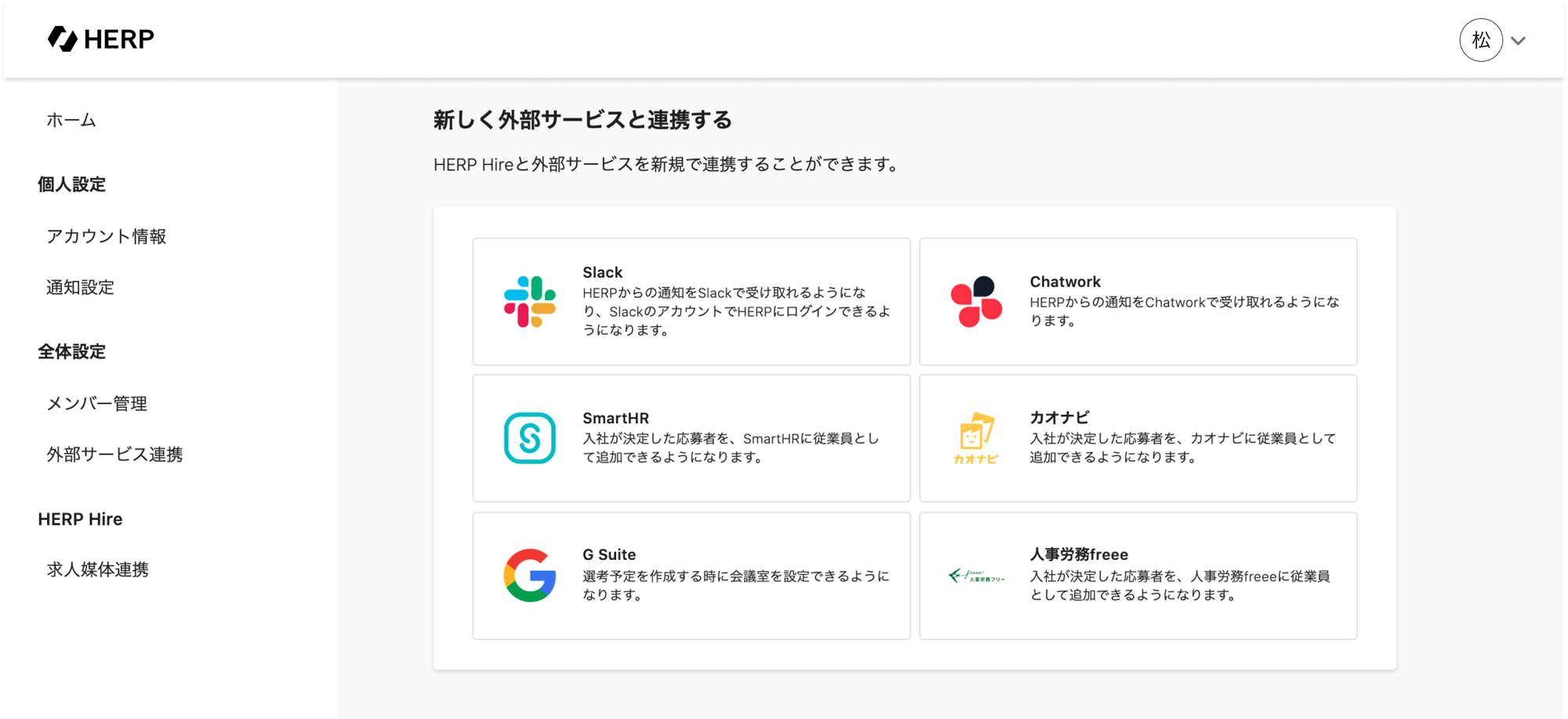
Task: Click the 人事労務freee card title
Action: [1079, 554]
